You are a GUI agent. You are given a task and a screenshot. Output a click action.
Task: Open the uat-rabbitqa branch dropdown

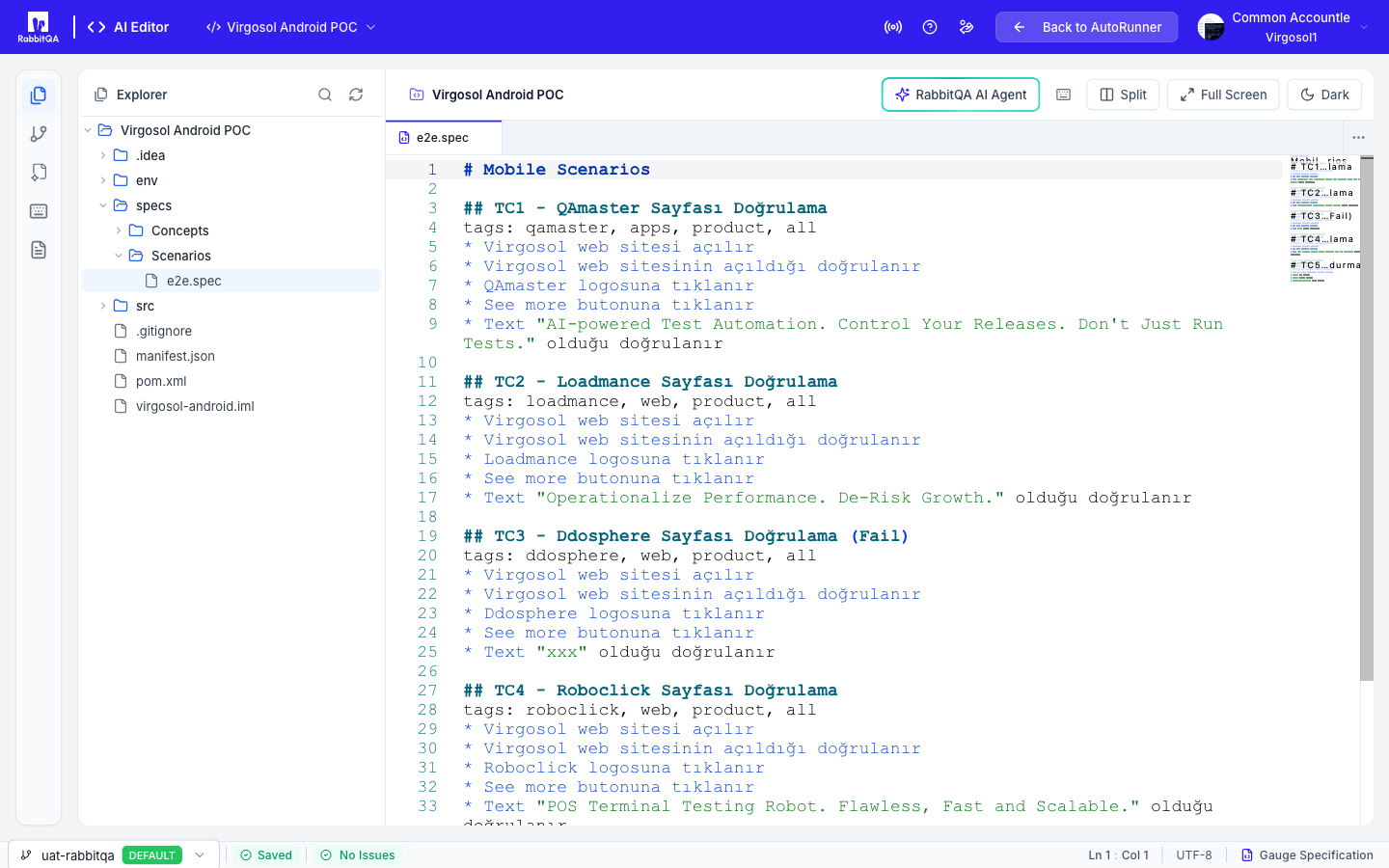tap(200, 855)
